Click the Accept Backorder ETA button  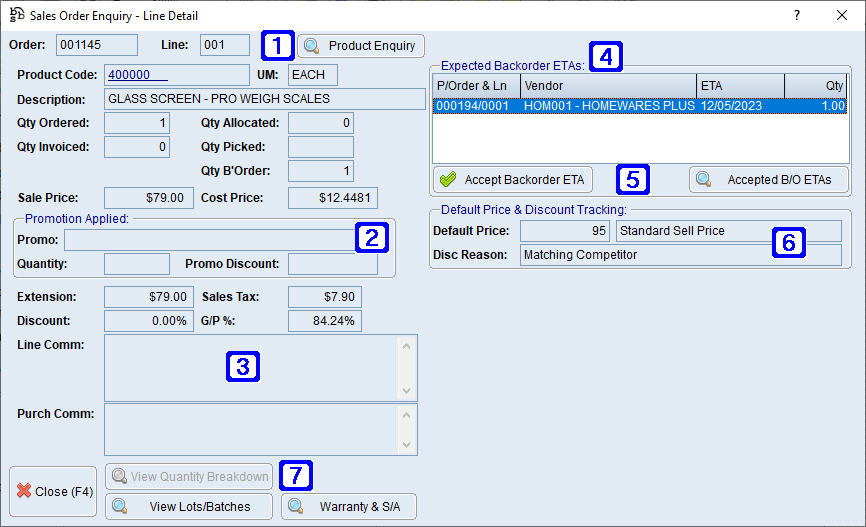pos(513,180)
